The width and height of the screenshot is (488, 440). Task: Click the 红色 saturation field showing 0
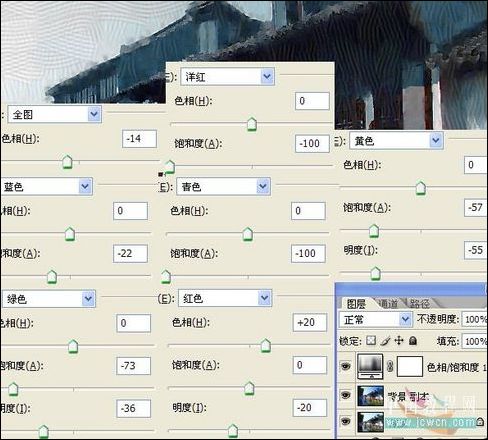(x=310, y=365)
